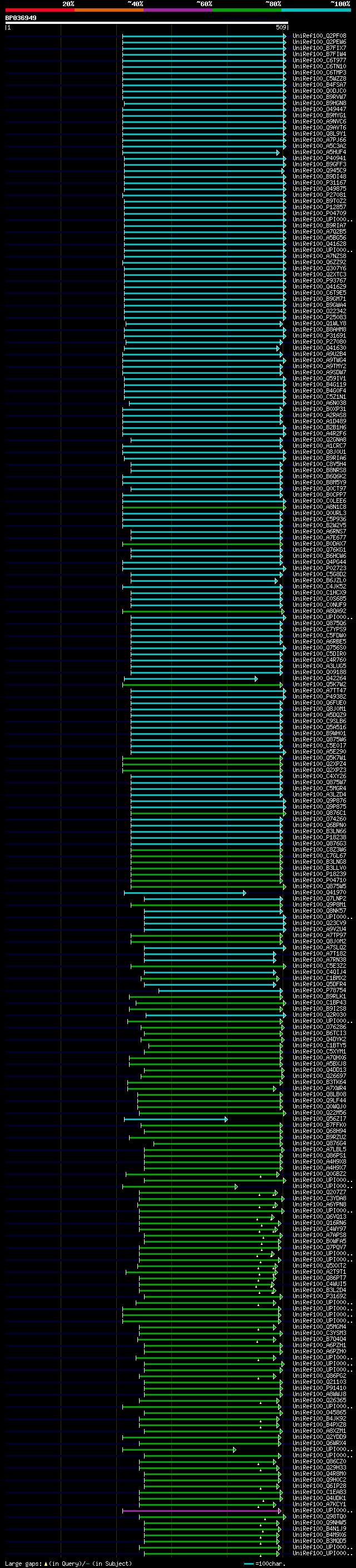Open hit UniRef100_C5WZZ8
The image size is (356, 1568).
[319, 78]
